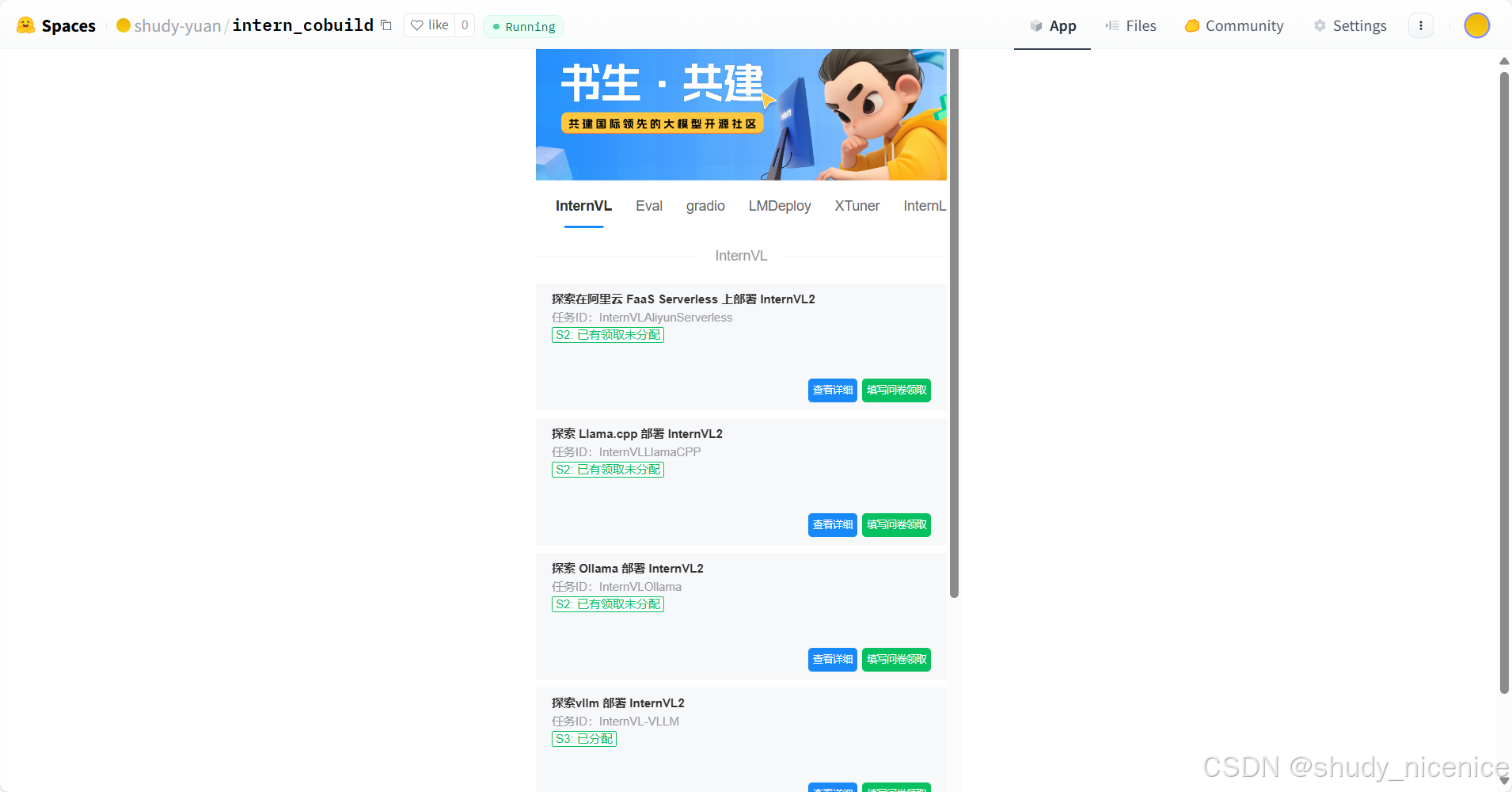
Task: Click the FaaS Serverless task title
Action: (683, 299)
